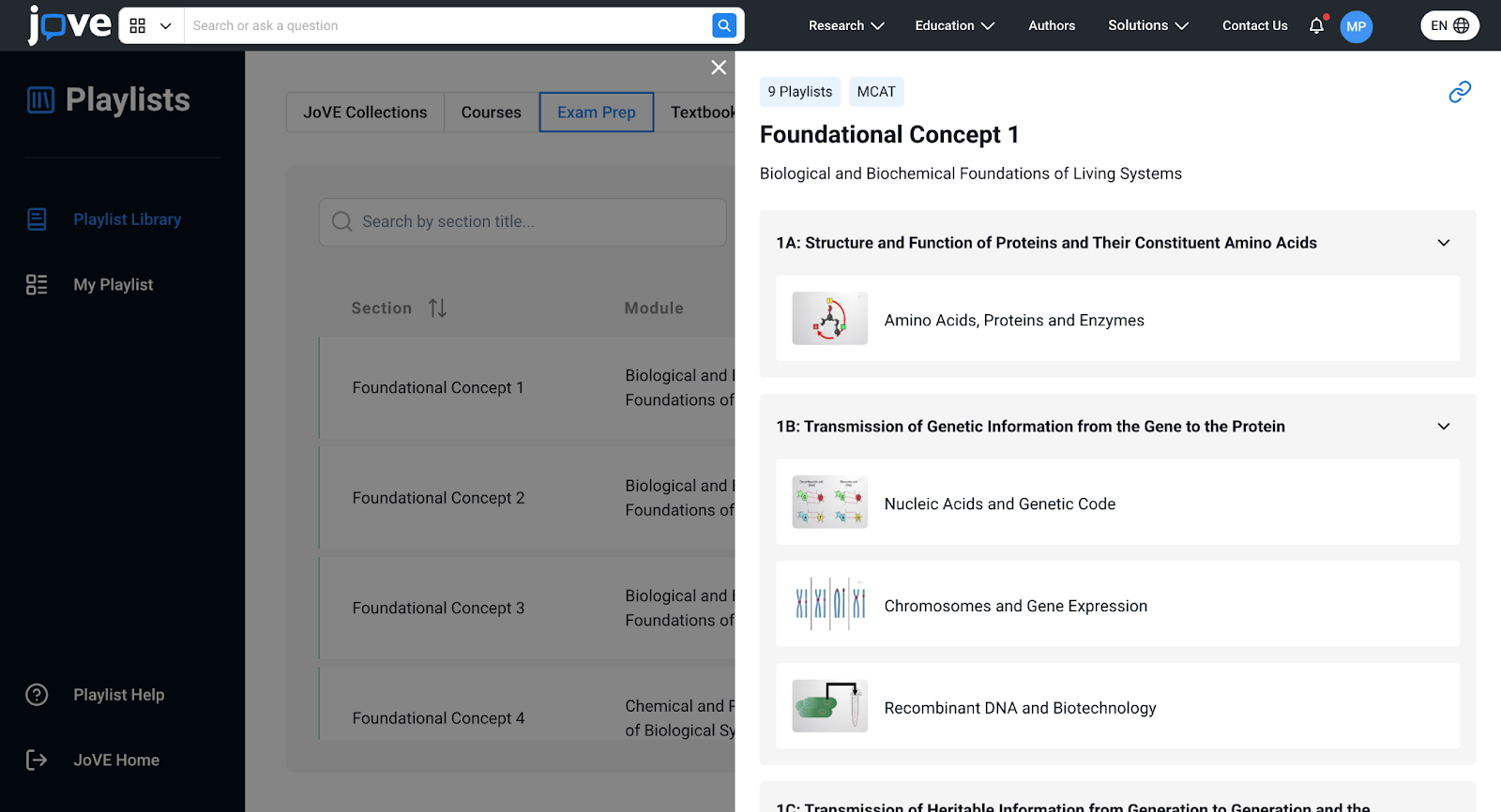Click the MCAT tag

pos(876,92)
